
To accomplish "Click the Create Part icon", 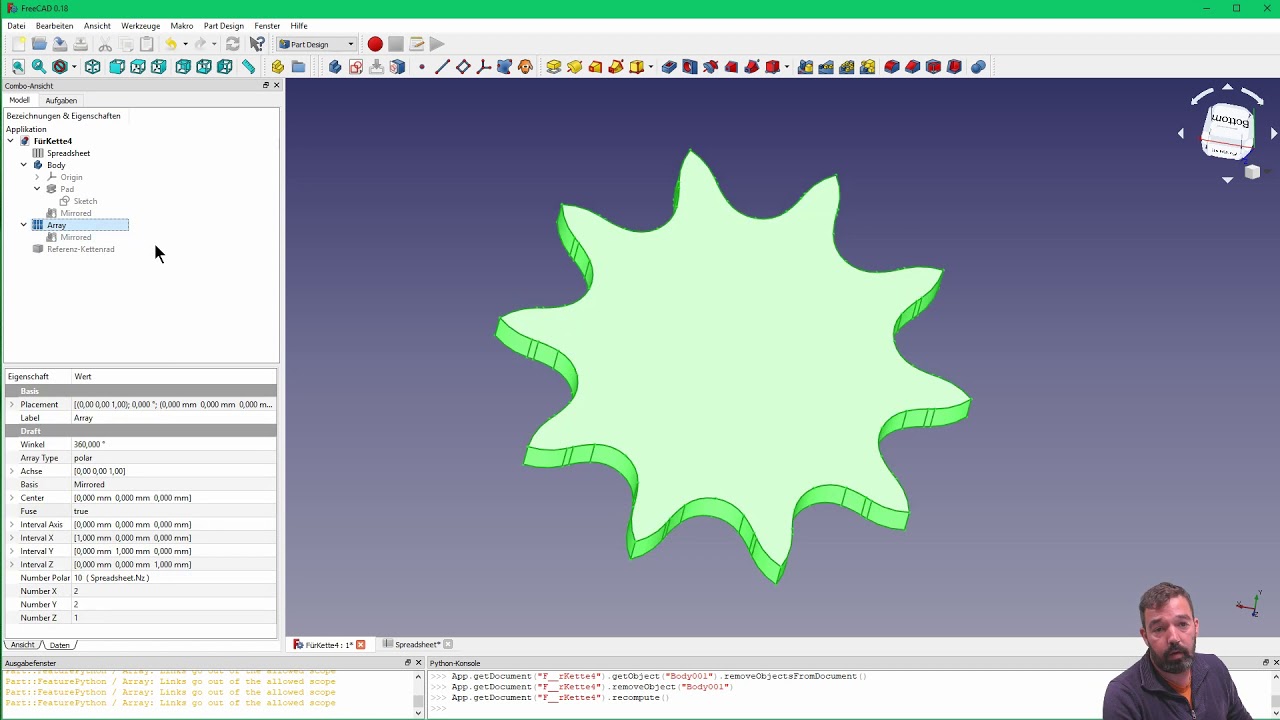I will point(278,67).
